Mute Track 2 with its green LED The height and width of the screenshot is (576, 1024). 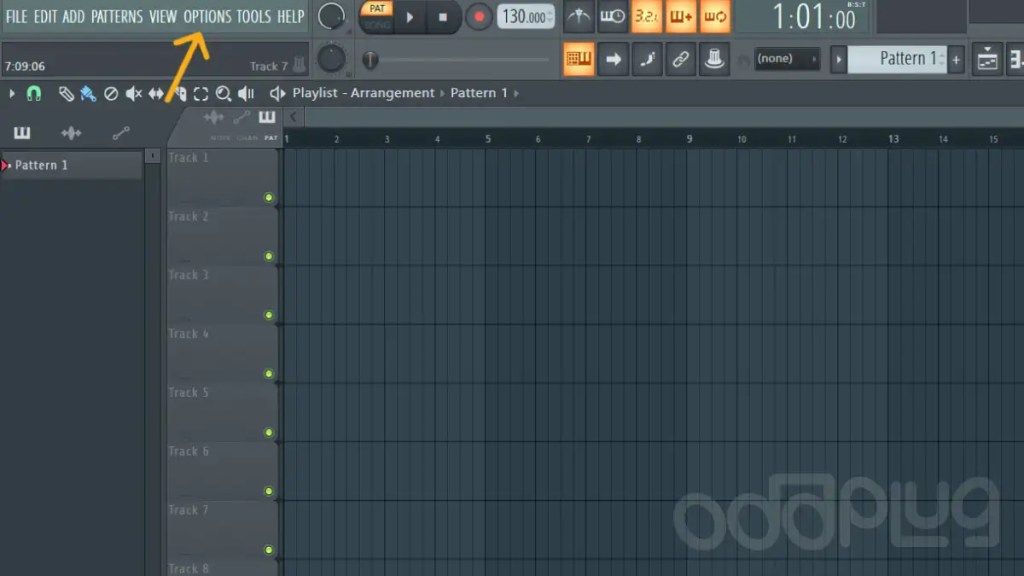click(268, 256)
